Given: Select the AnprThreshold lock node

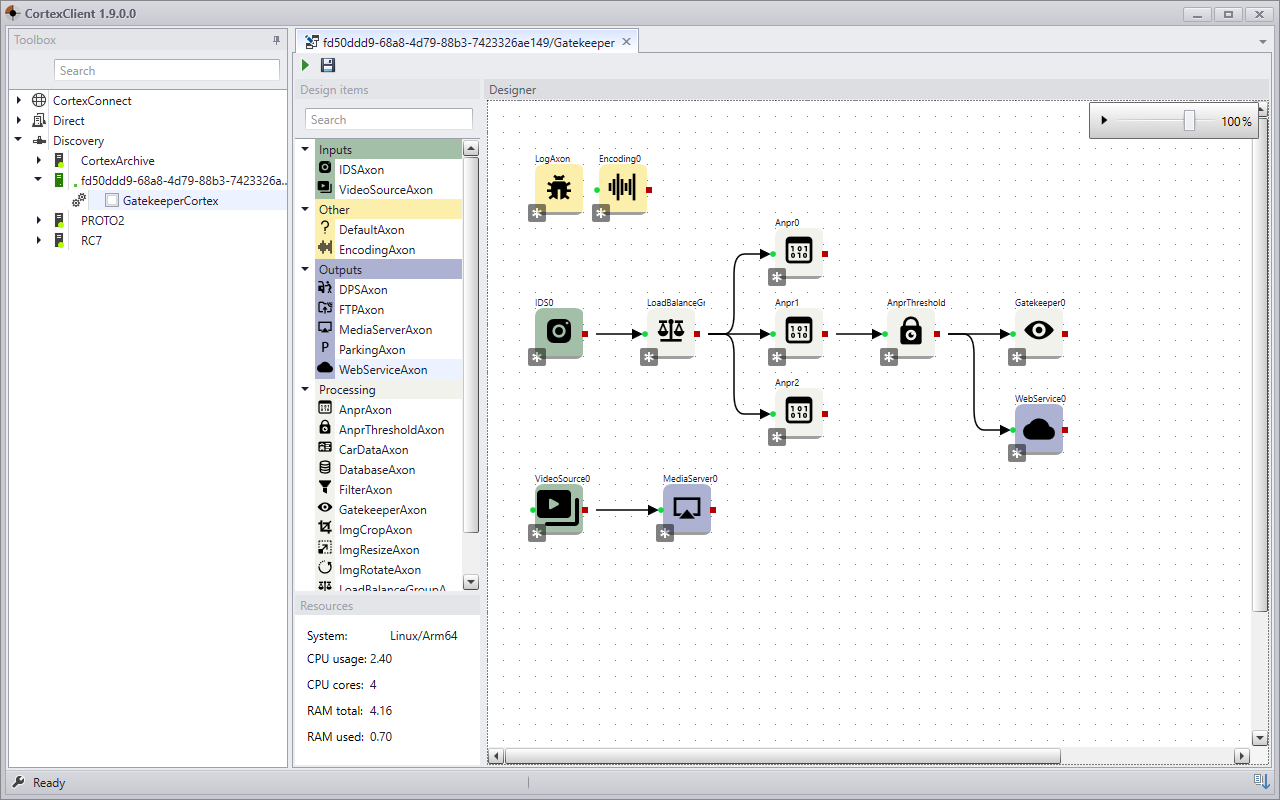Looking at the screenshot, I should (910, 332).
